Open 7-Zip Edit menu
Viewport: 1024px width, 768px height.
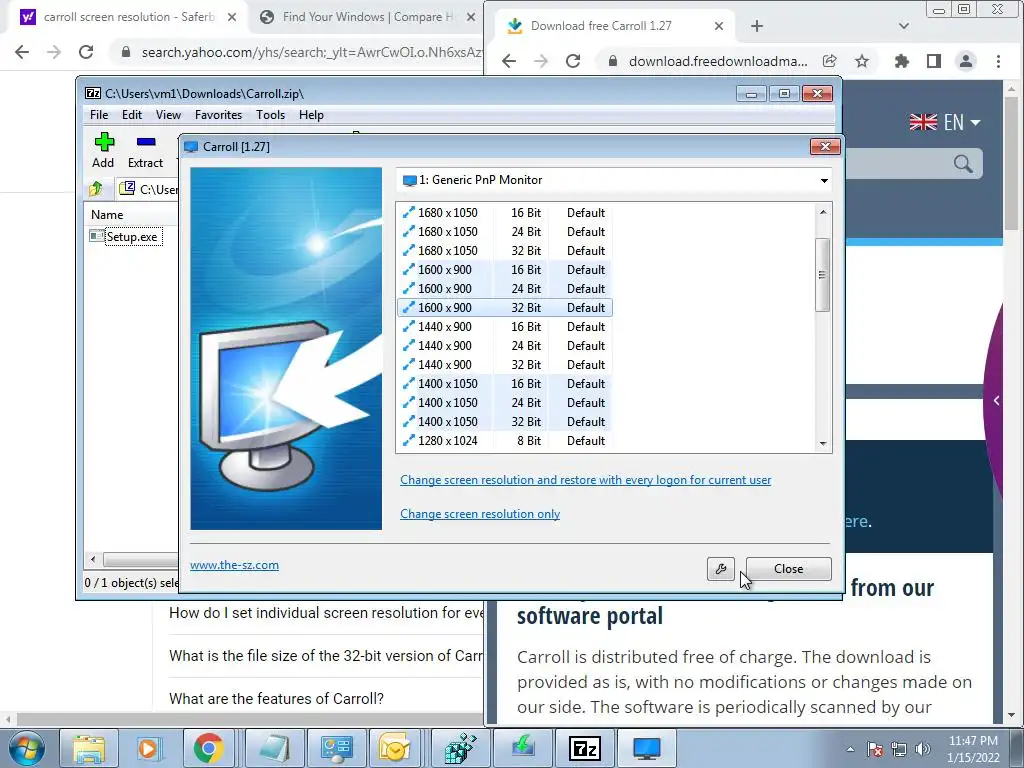[132, 115]
